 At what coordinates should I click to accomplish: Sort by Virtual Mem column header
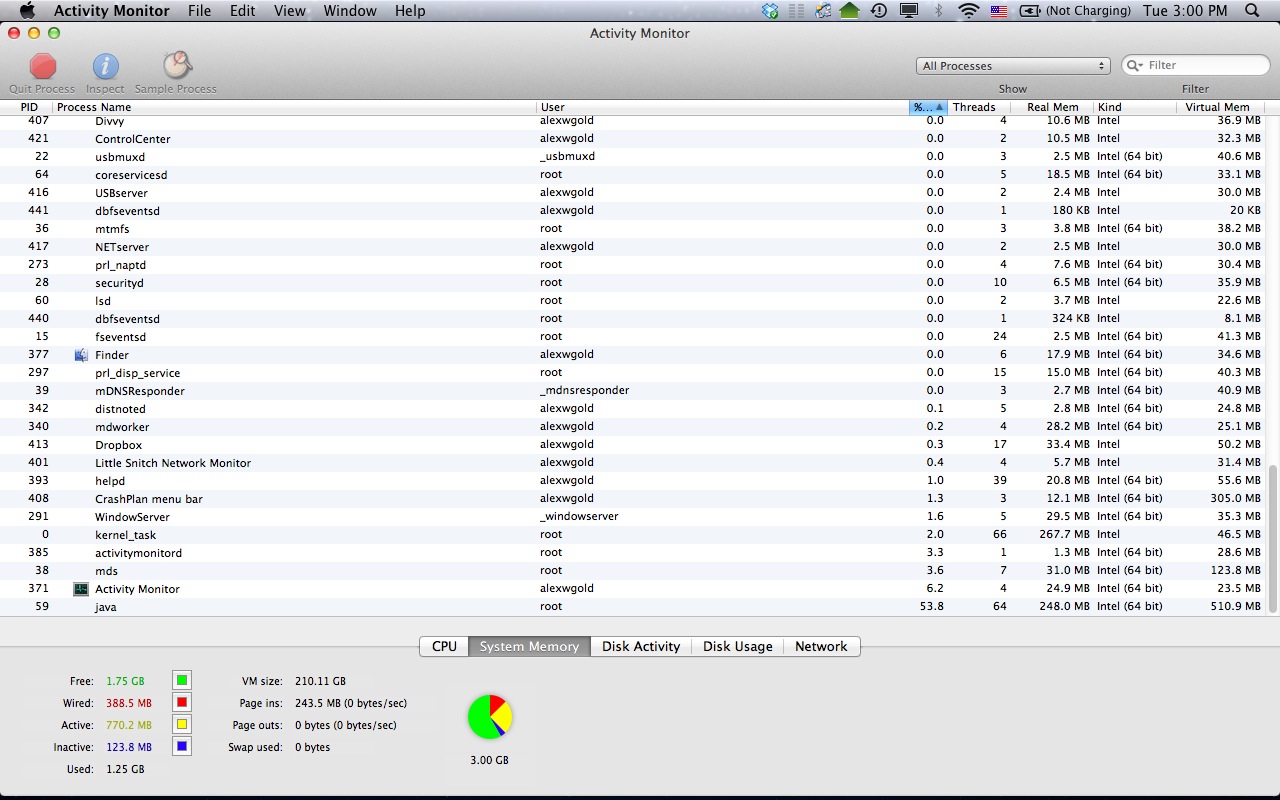pos(1221,107)
